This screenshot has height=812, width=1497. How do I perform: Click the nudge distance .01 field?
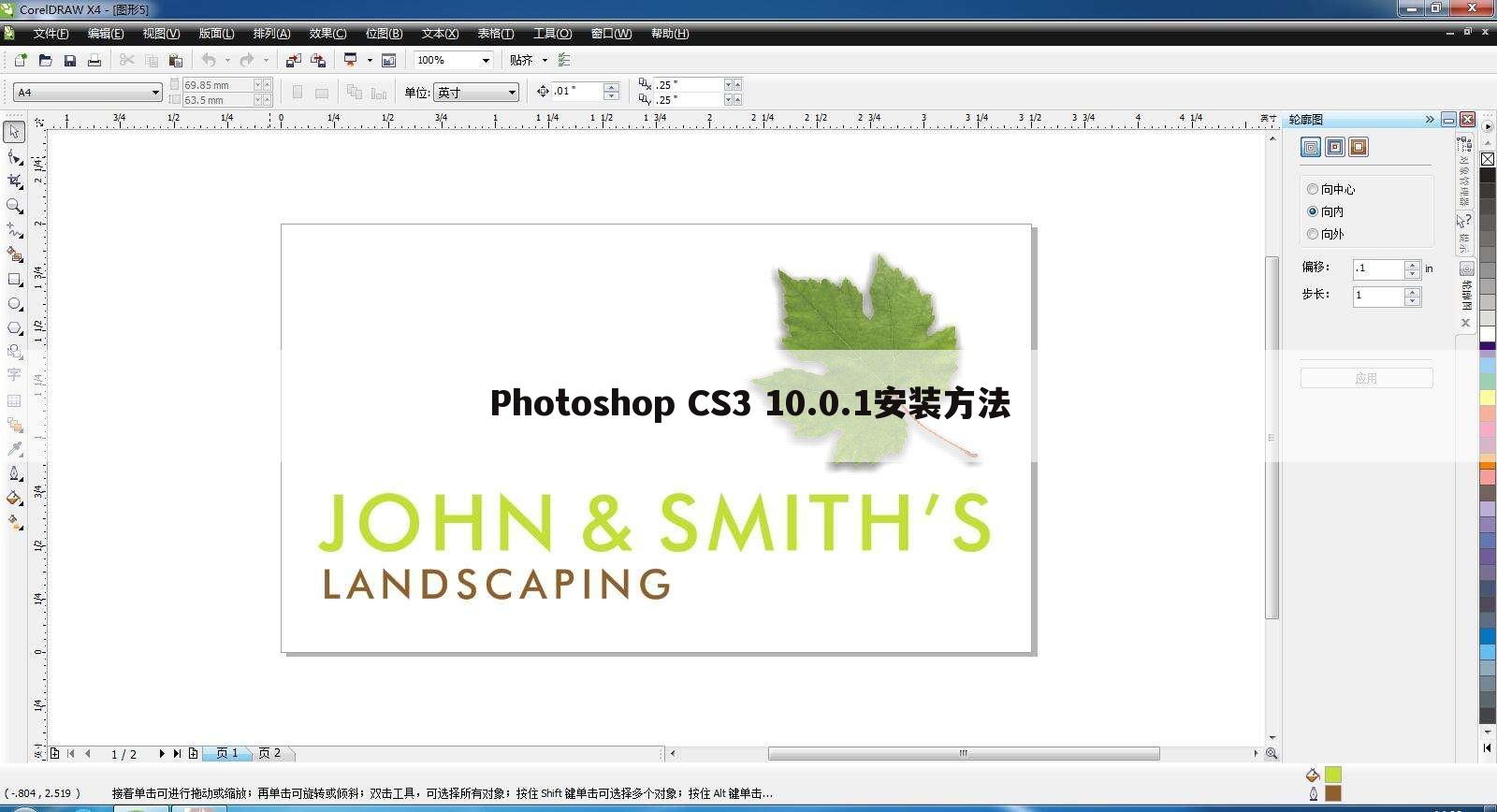[x=577, y=91]
